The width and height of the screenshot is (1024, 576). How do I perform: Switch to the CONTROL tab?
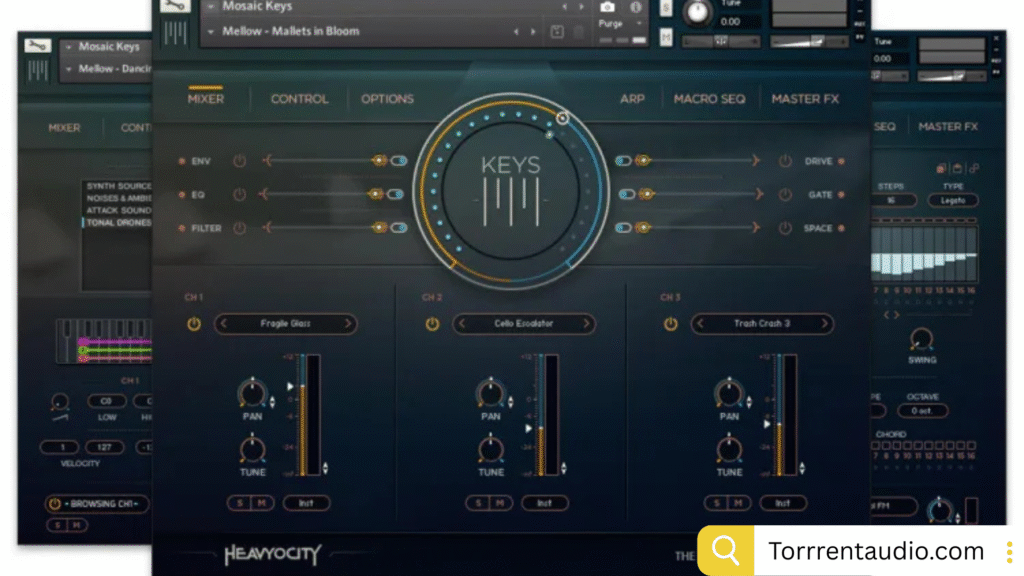click(x=299, y=98)
